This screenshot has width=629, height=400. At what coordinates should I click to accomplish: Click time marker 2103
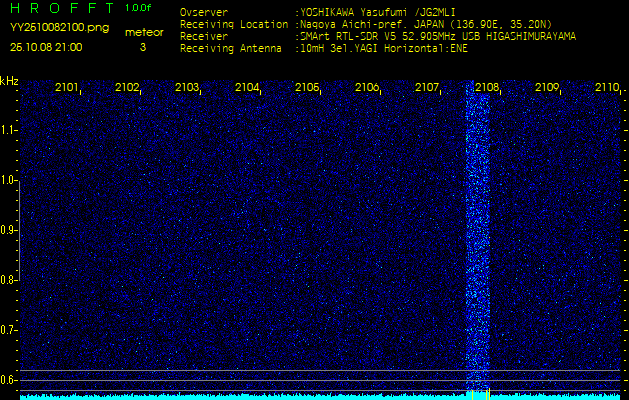point(186,87)
